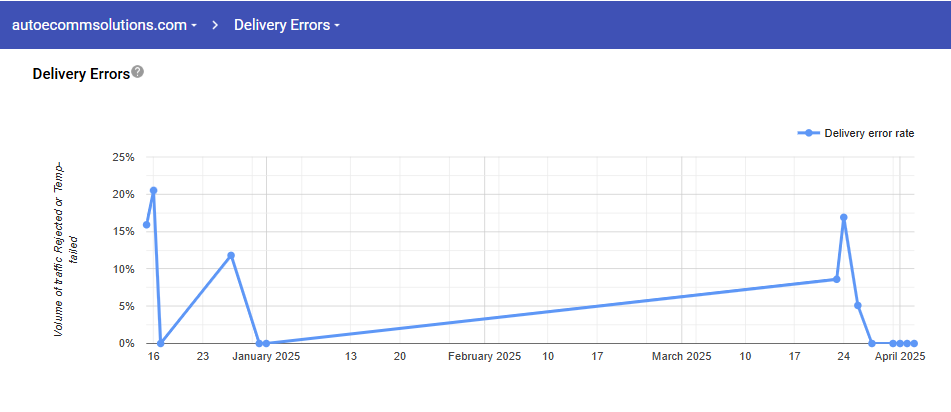951x412 pixels.
Task: Click the Delivery Errors section heading
Action: [81, 74]
